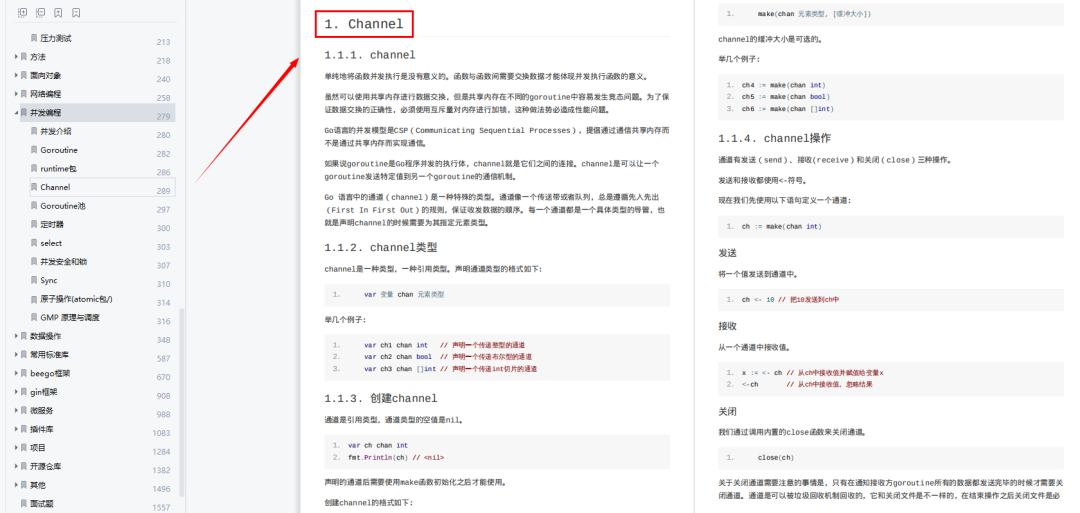
Task: Click bookmark icon beside 并发安全和锁
Action: pyautogui.click(x=34, y=262)
